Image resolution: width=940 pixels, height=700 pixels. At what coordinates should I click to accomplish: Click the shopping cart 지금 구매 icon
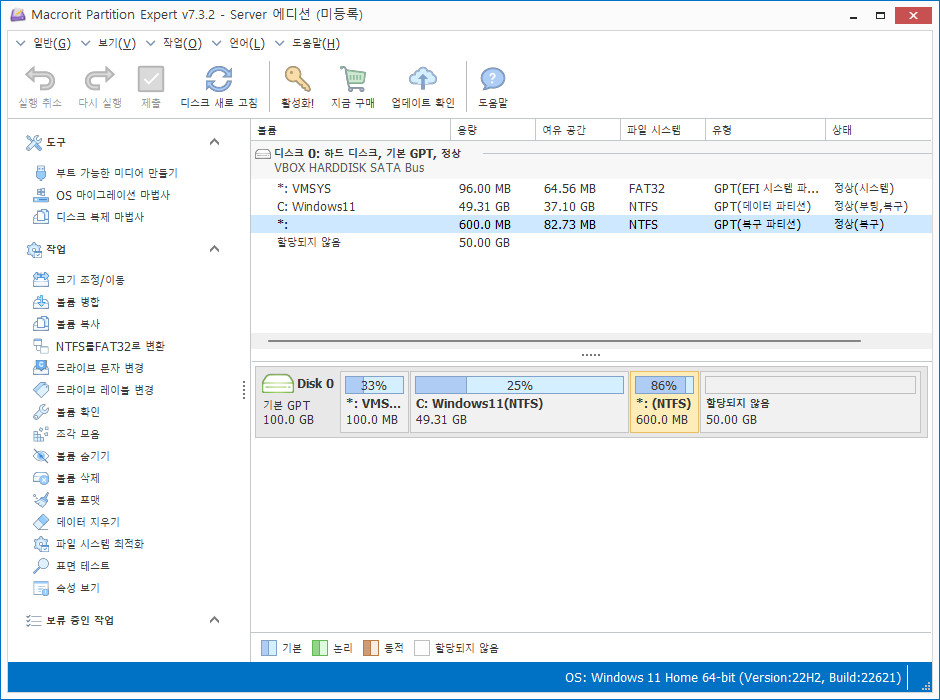[x=353, y=79]
